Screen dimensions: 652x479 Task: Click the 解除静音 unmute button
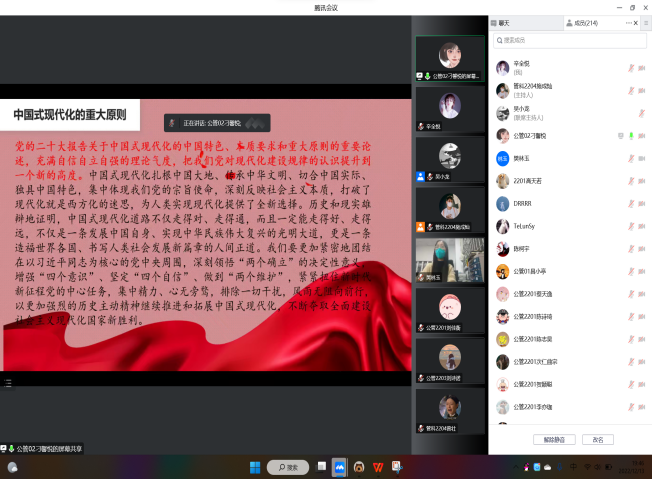(547, 439)
